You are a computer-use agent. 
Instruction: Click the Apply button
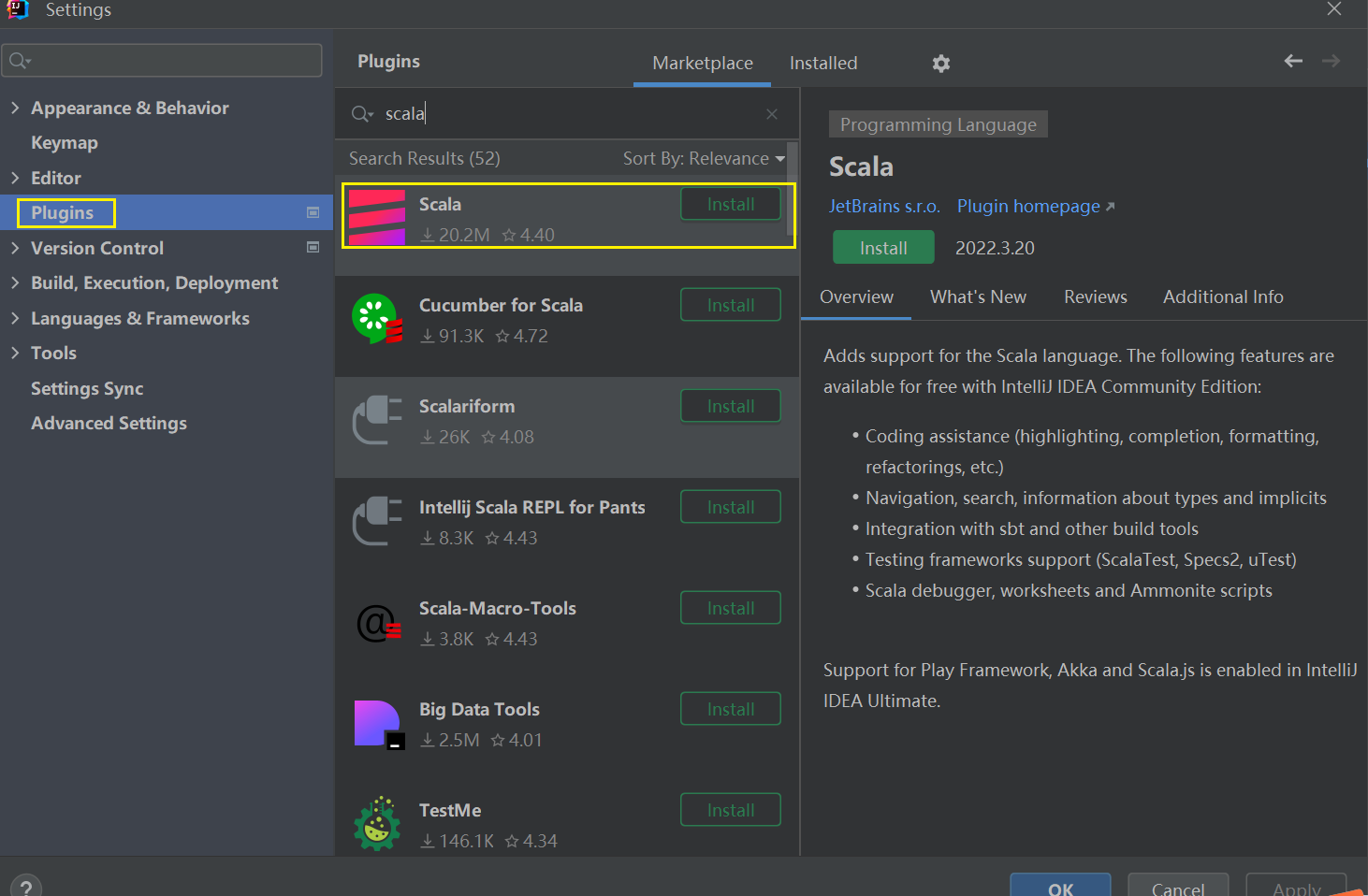(1296, 887)
